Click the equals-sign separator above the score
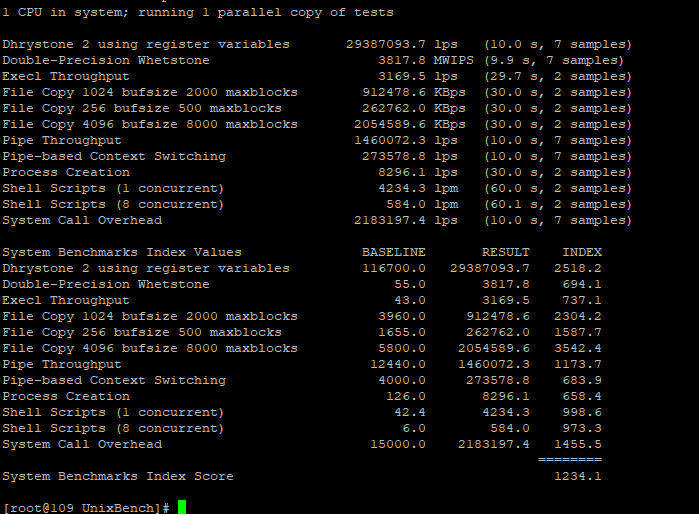699x514 pixels. (x=570, y=460)
